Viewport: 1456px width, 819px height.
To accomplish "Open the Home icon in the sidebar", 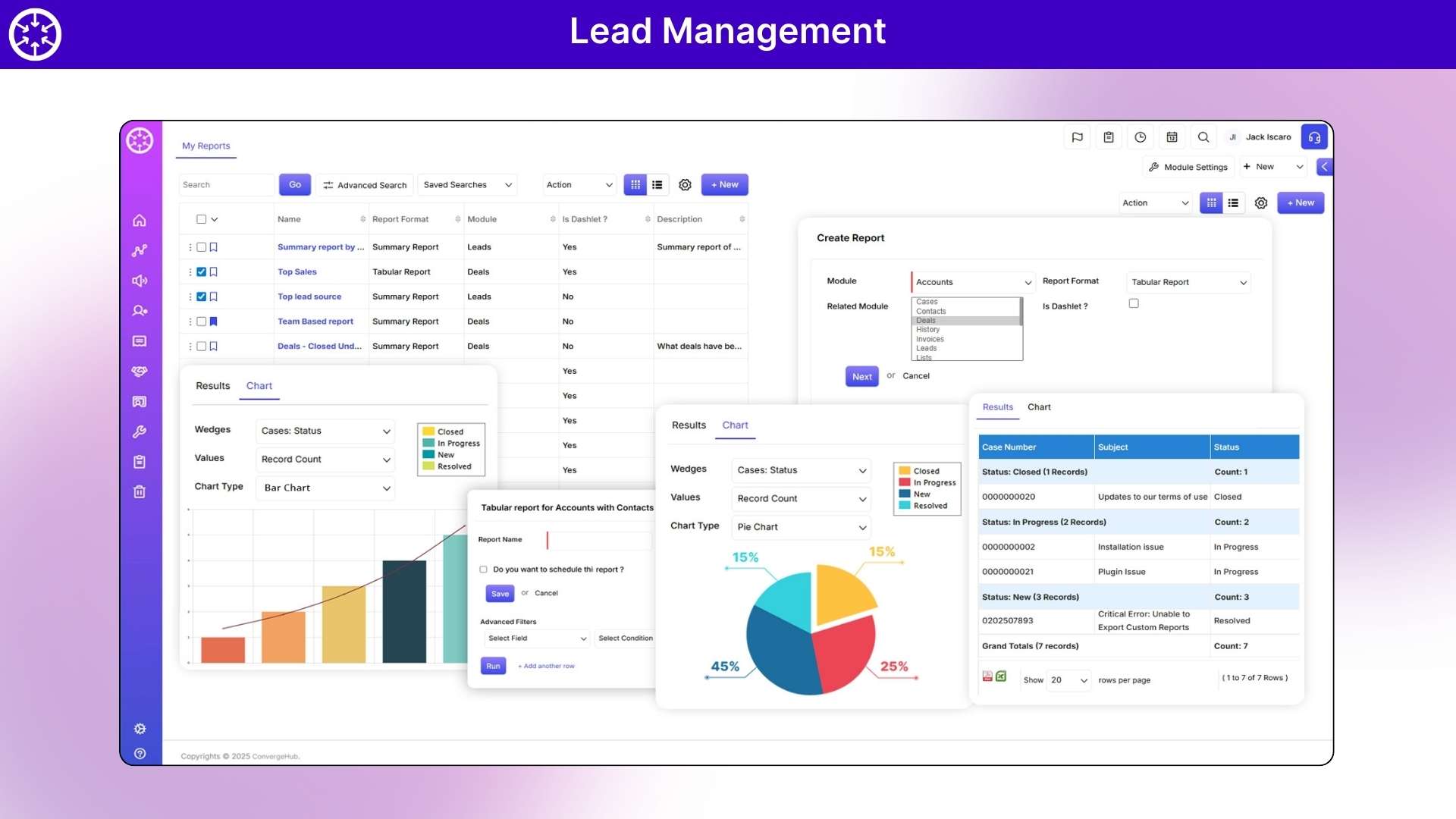I will pyautogui.click(x=140, y=220).
